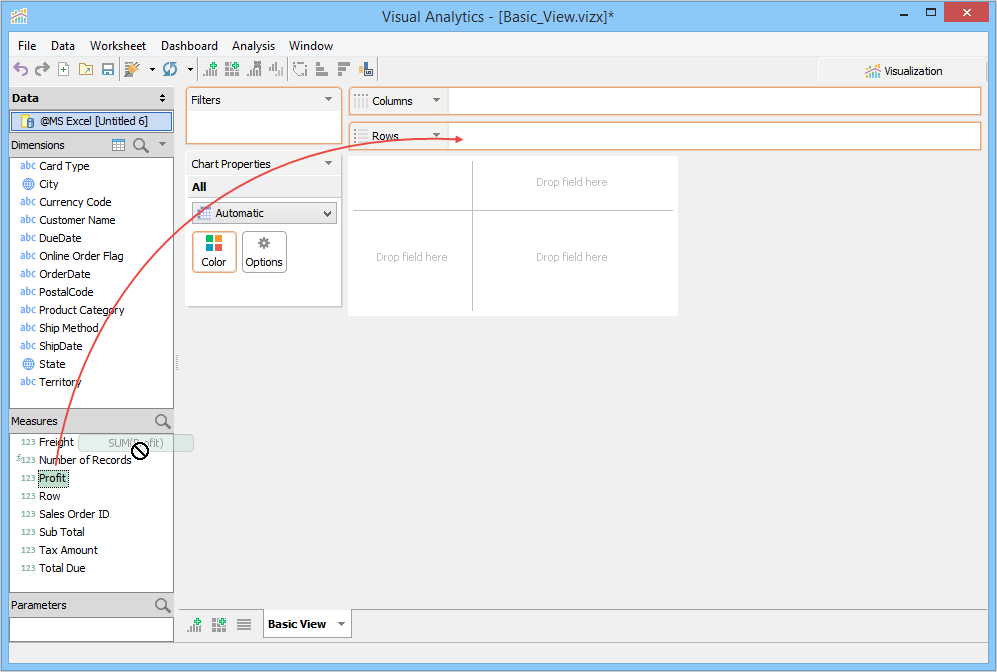Open the Automatic chart type dropdown
997x672 pixels.
tap(264, 213)
